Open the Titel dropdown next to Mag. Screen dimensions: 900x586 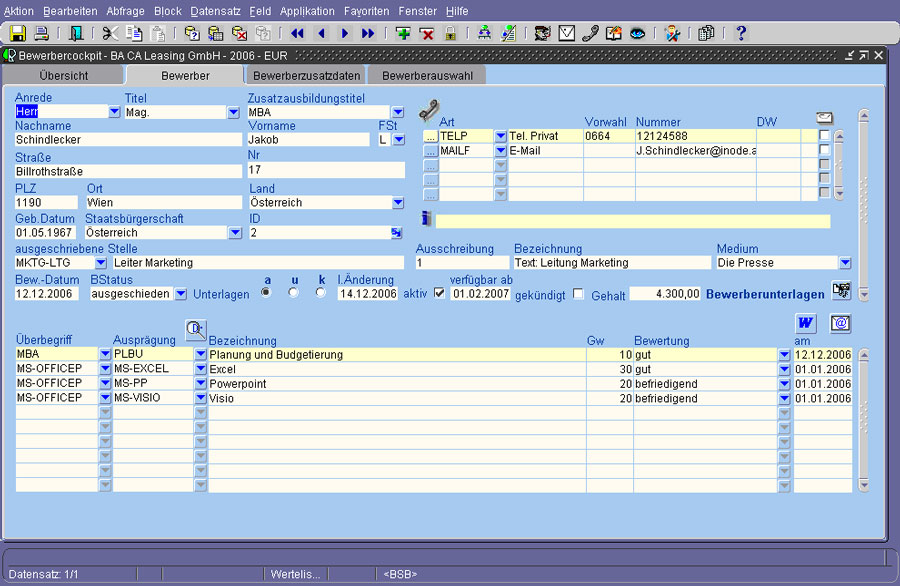(233, 112)
